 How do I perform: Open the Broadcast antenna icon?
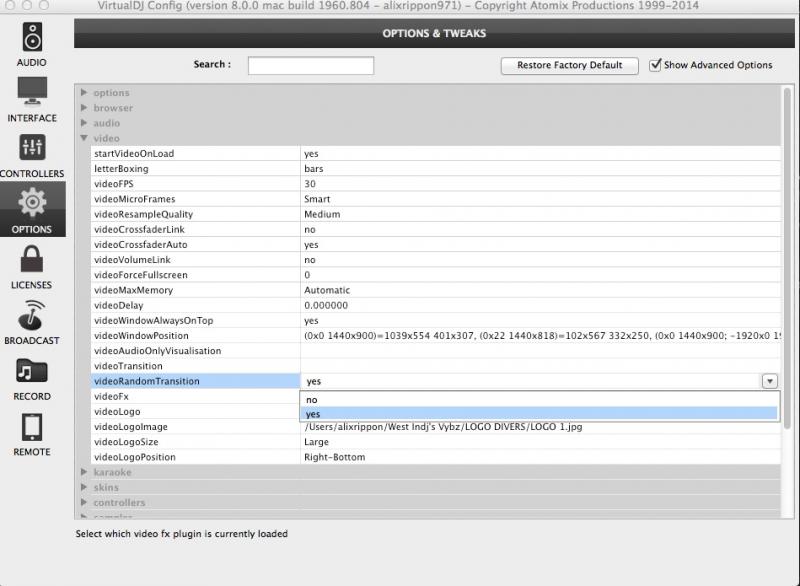pos(32,316)
